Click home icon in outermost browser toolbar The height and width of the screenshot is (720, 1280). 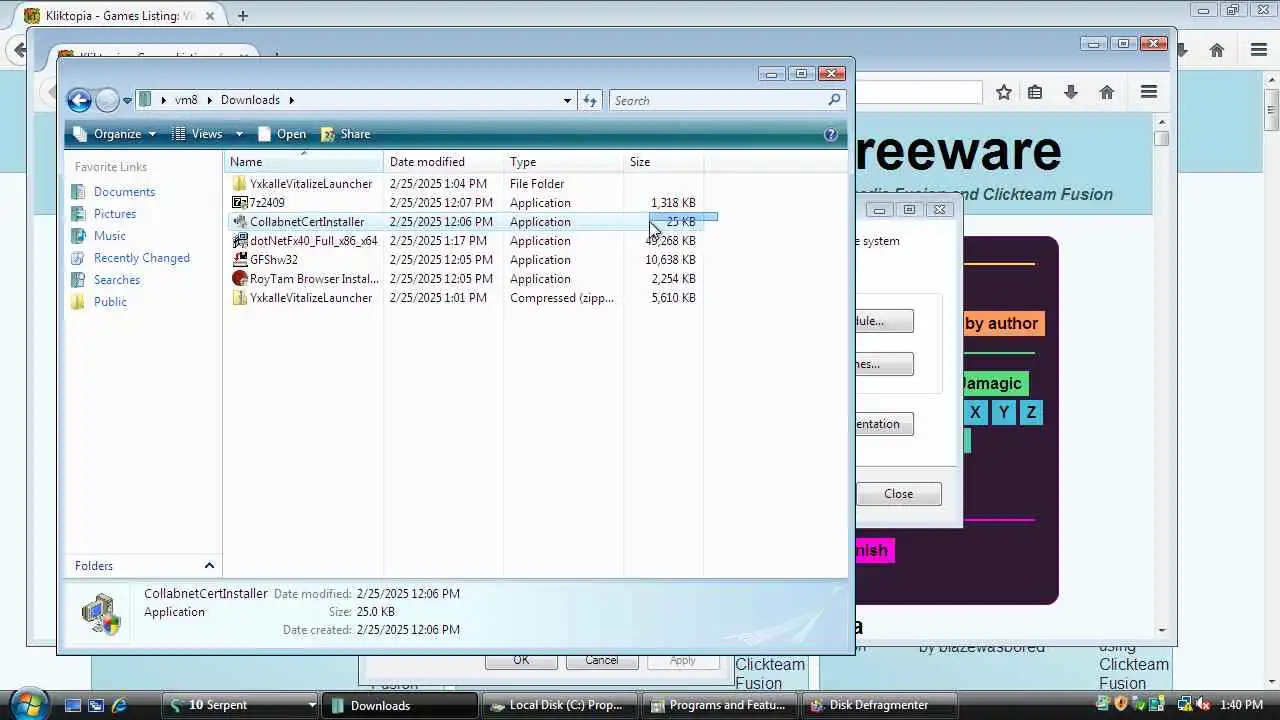(x=1217, y=50)
